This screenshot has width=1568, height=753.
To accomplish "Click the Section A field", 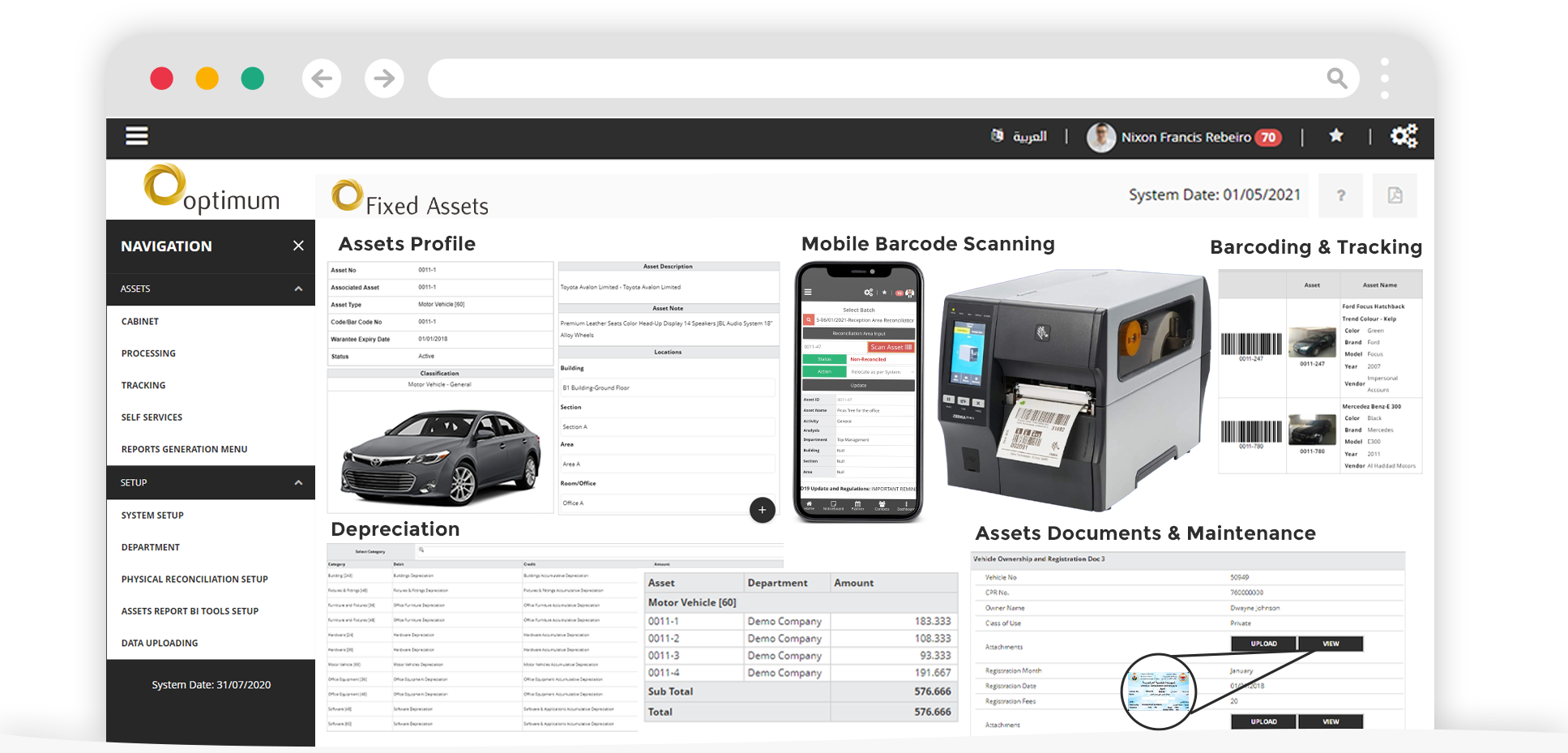I will click(x=666, y=426).
